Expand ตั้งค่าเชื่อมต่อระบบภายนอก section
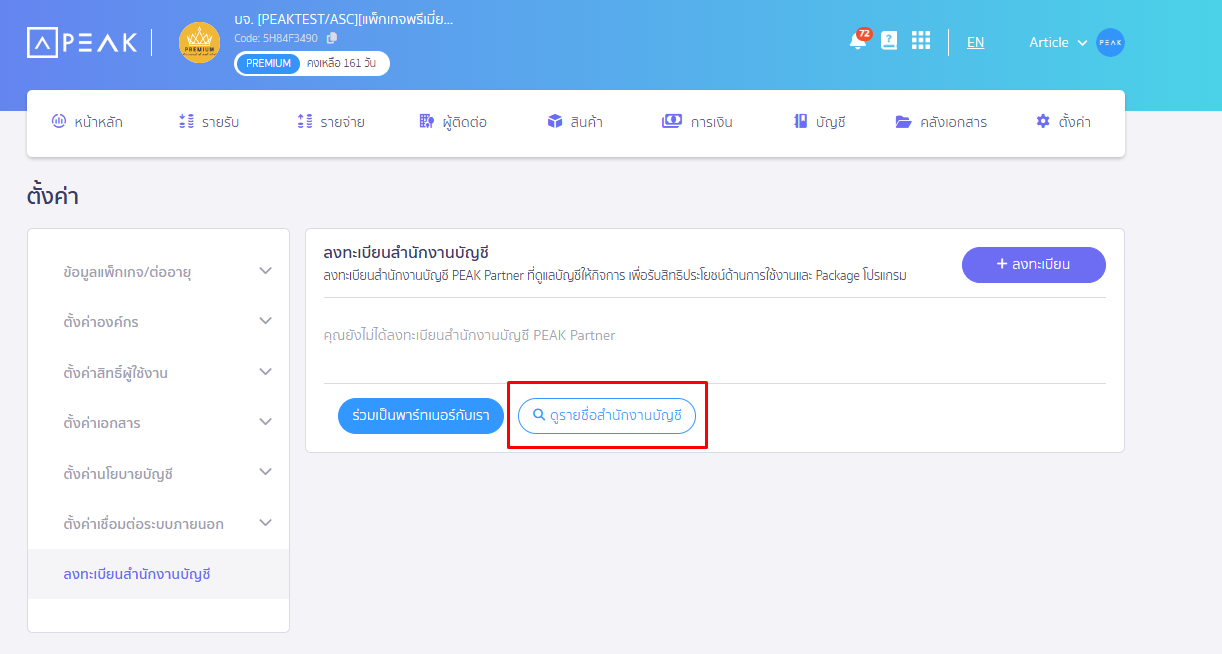Screen dimensions: 1222x654 [x=158, y=522]
